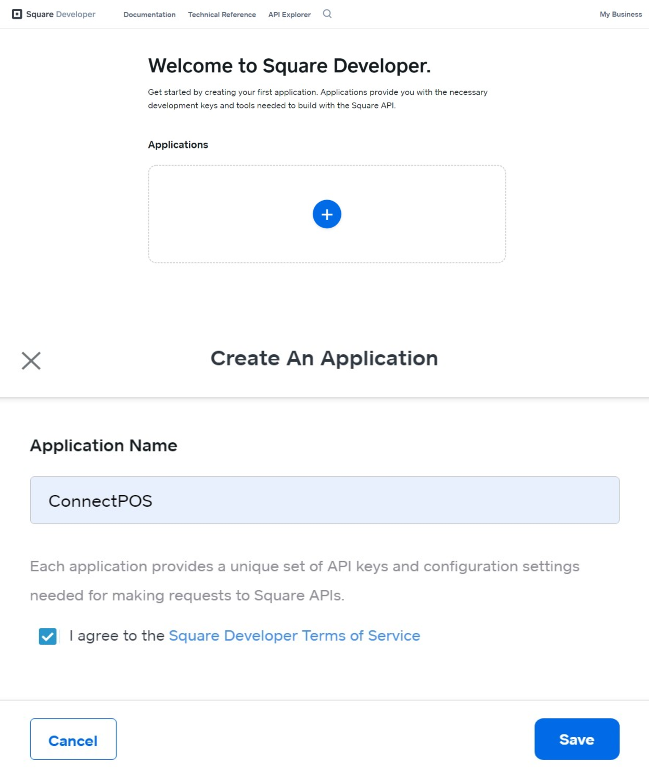Click the Applications section label
The width and height of the screenshot is (649, 770).
pos(178,145)
